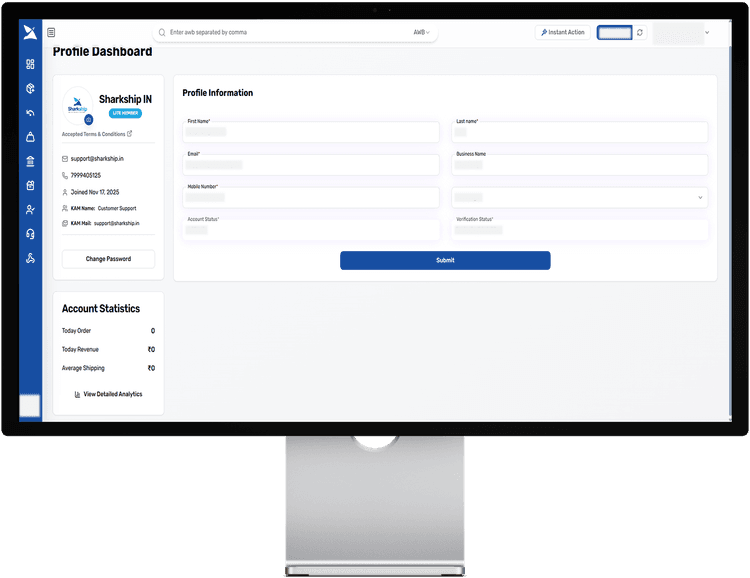The width and height of the screenshot is (750, 578).
Task: Click the 'Customer Support' KAM name value
Action: pyautogui.click(x=117, y=208)
